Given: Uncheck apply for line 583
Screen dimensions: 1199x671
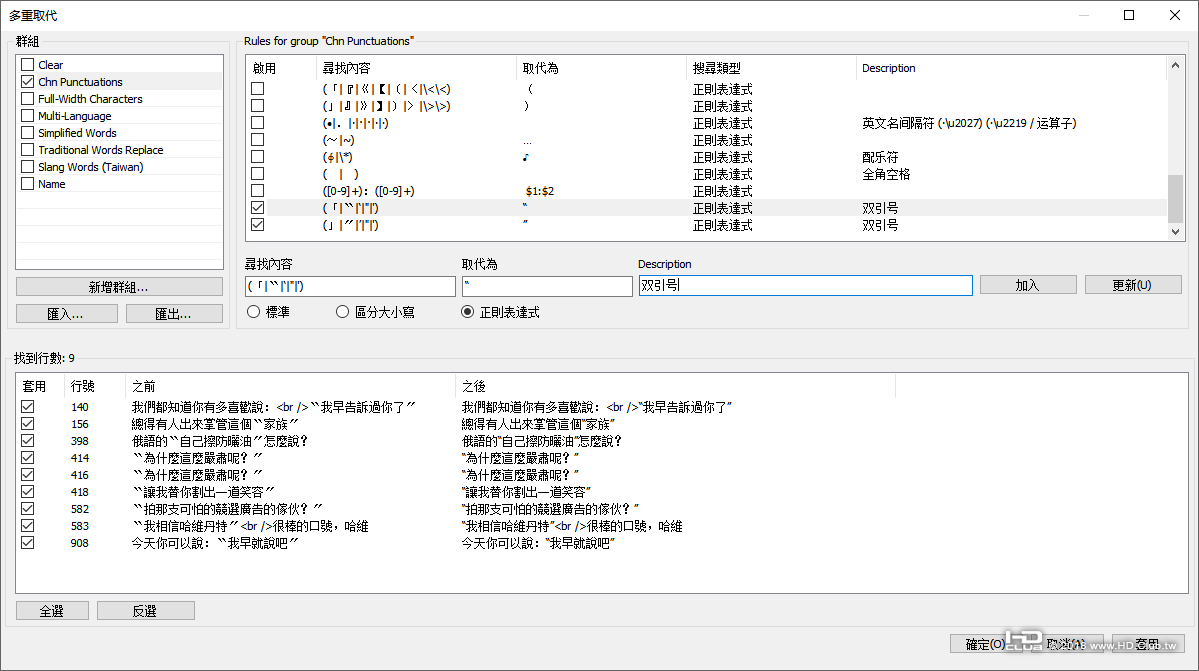Looking at the screenshot, I should click(x=28, y=526).
